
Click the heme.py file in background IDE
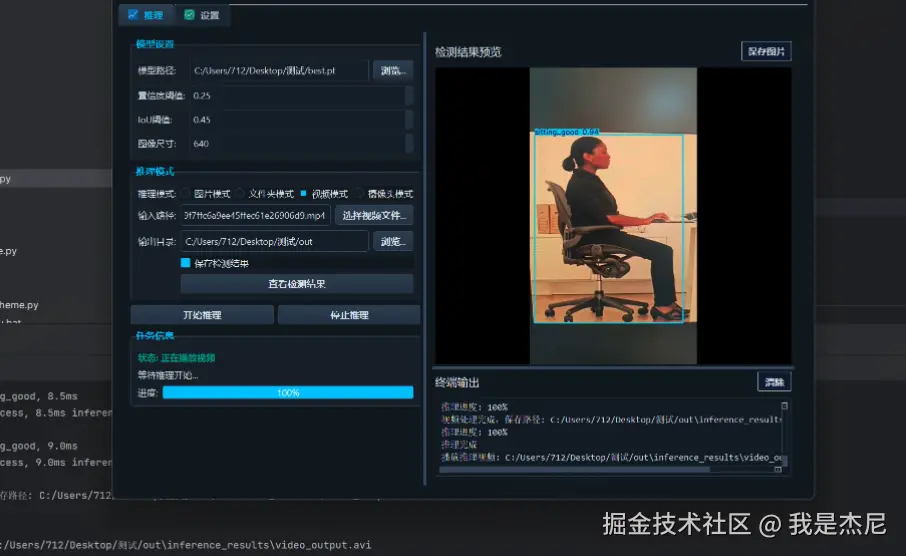pyautogui.click(x=19, y=305)
